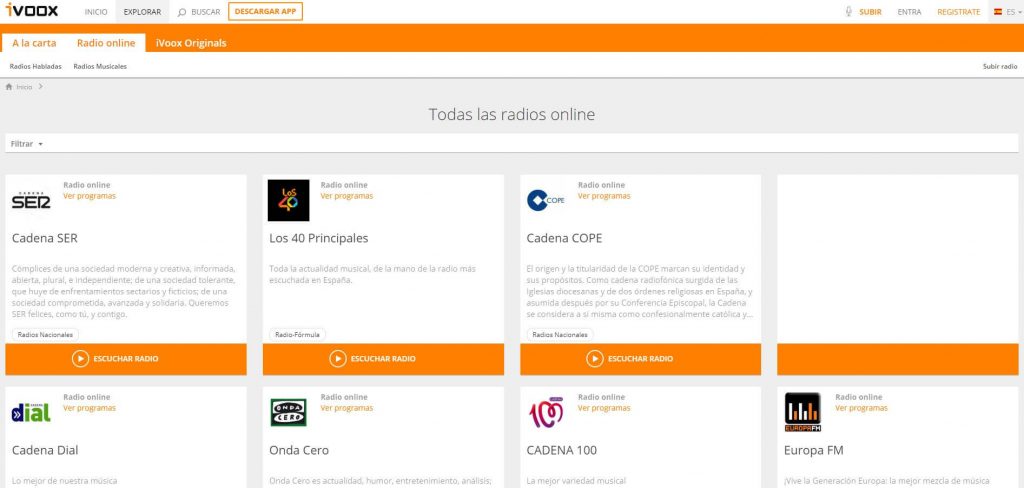
Task: Open the search magnifier icon
Action: click(182, 12)
